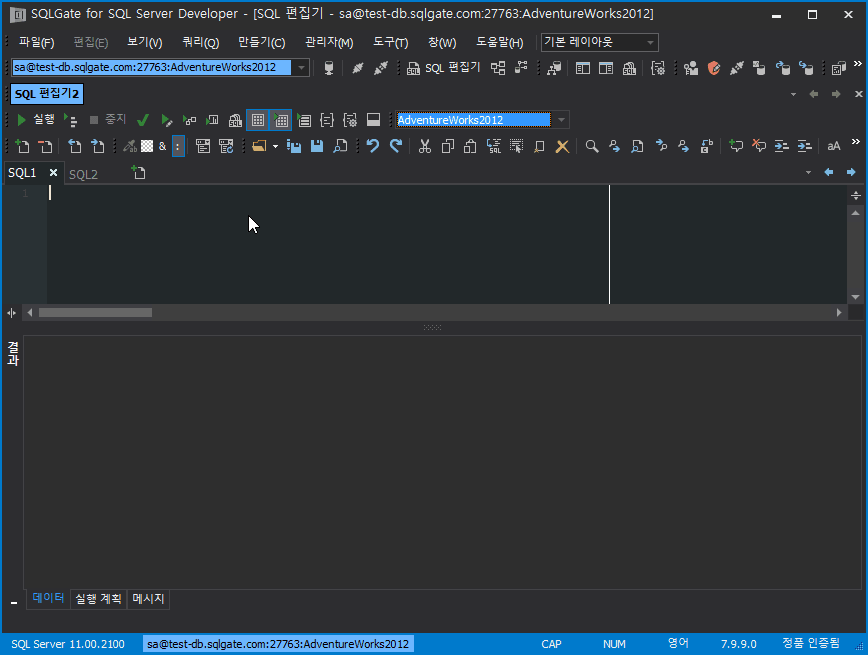868x655 pixels.
Task: Expand the edit toolbar overflow chevron
Action: coord(856,142)
